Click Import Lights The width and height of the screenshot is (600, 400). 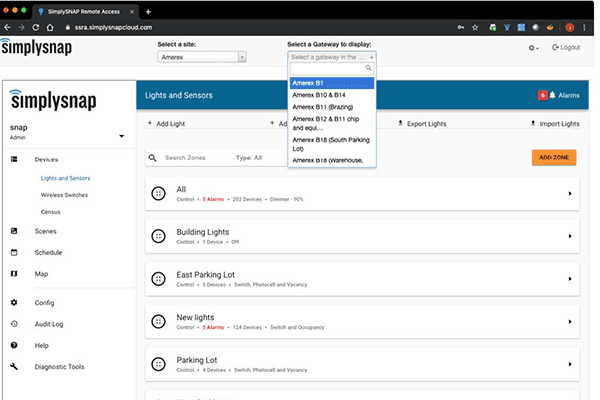(x=555, y=124)
